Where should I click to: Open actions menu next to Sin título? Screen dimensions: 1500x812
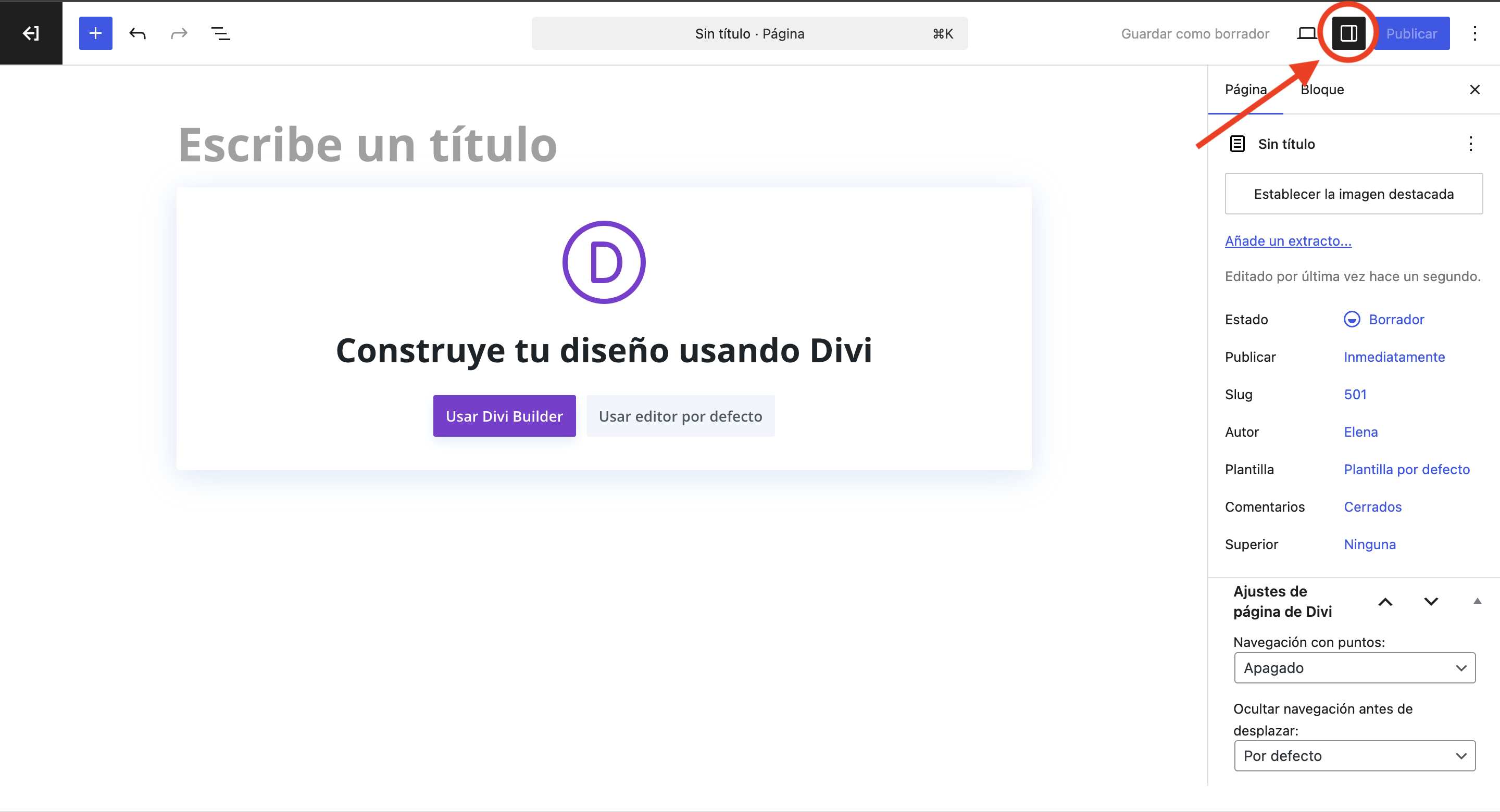(1470, 144)
